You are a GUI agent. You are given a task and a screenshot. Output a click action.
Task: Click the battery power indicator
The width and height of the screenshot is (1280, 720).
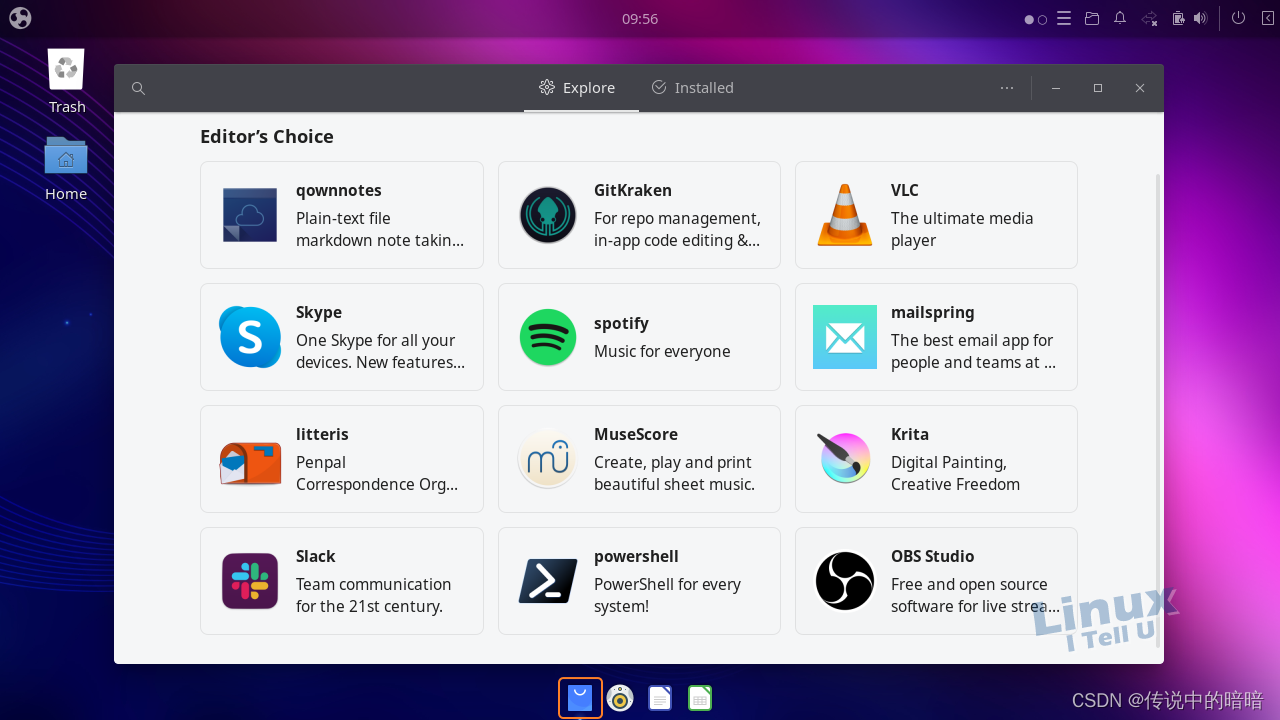1178,18
